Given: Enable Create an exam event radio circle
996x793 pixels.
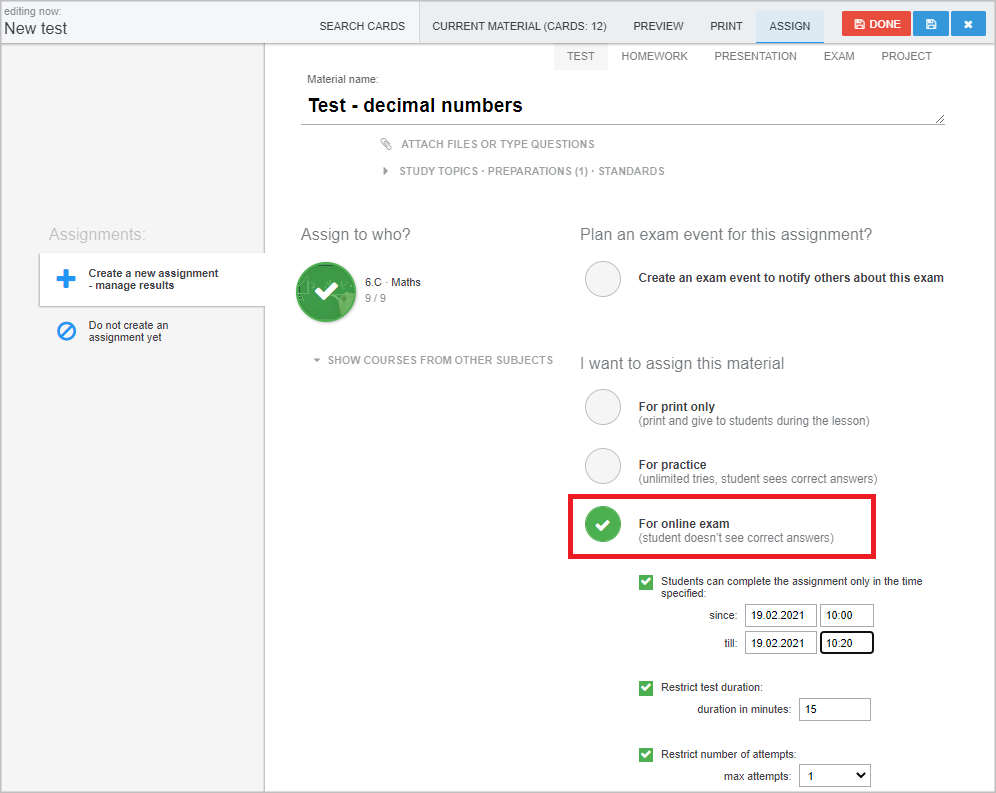Looking at the screenshot, I should point(603,279).
